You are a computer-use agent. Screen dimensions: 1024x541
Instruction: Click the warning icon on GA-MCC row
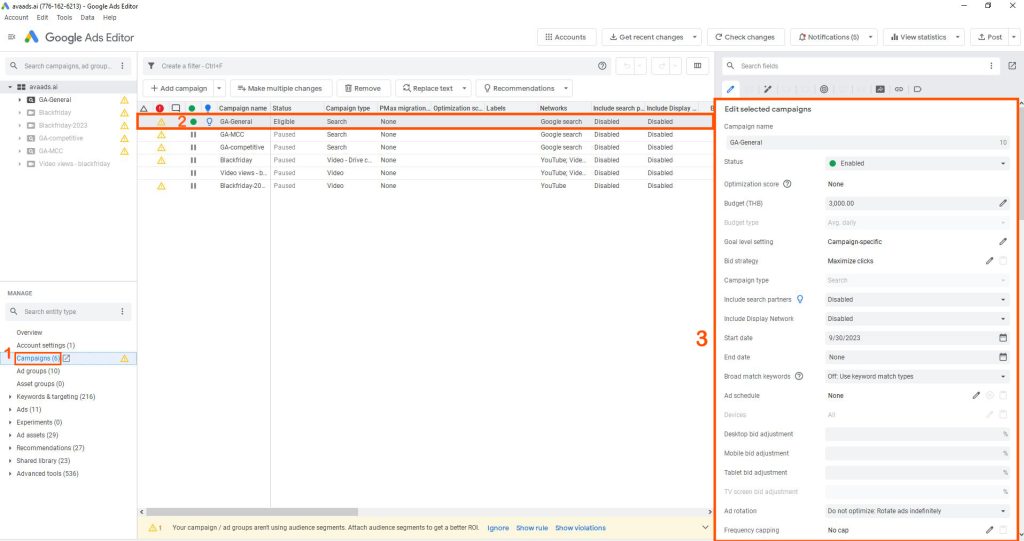tap(161, 135)
